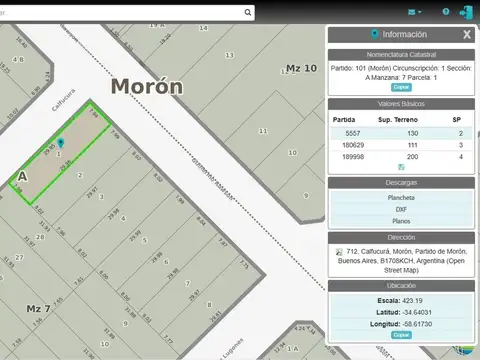The image size is (480, 360).
Task: Click the Información location pin icon
Action: click(375, 34)
